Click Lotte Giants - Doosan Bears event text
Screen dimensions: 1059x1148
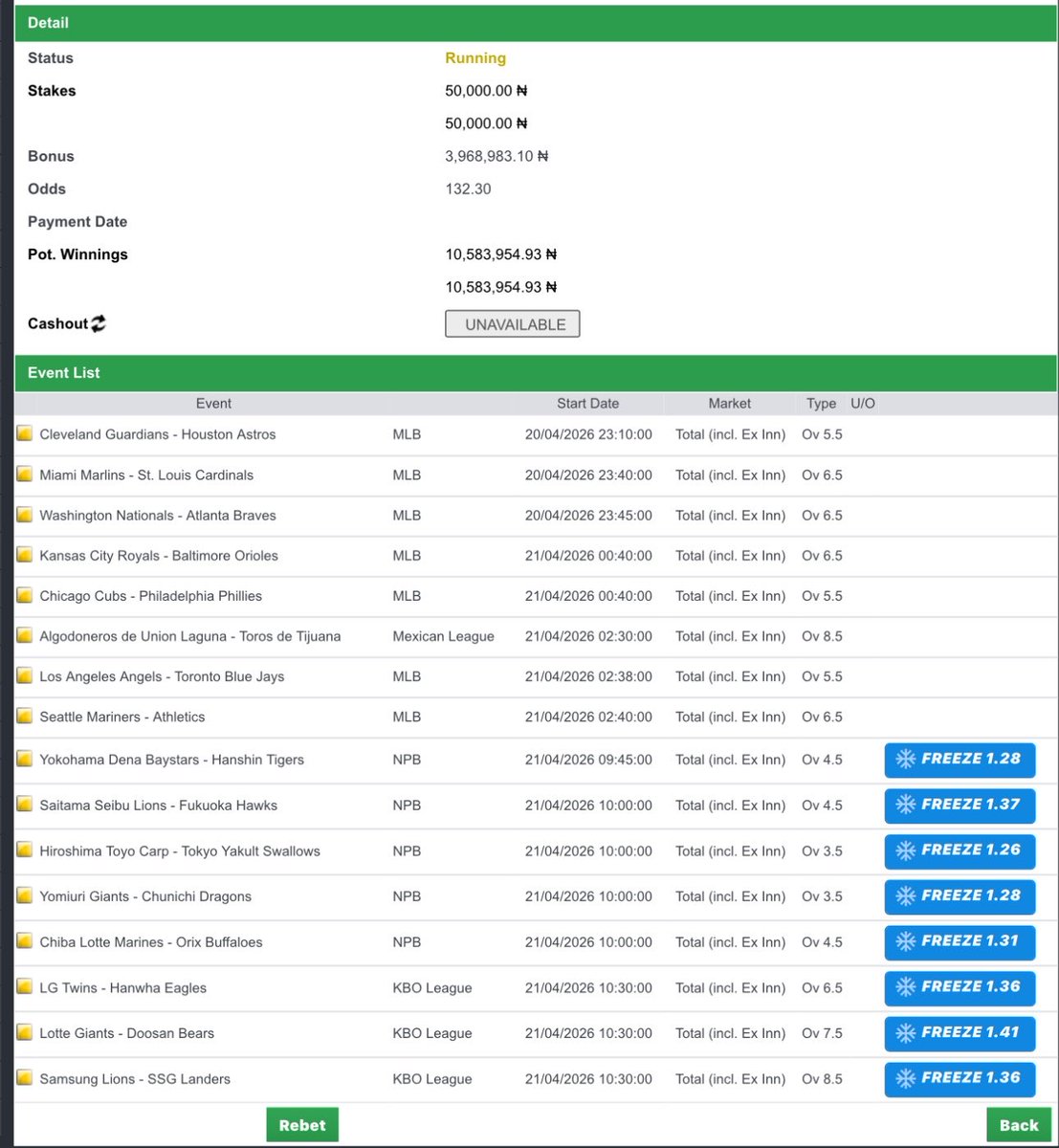(x=127, y=1033)
